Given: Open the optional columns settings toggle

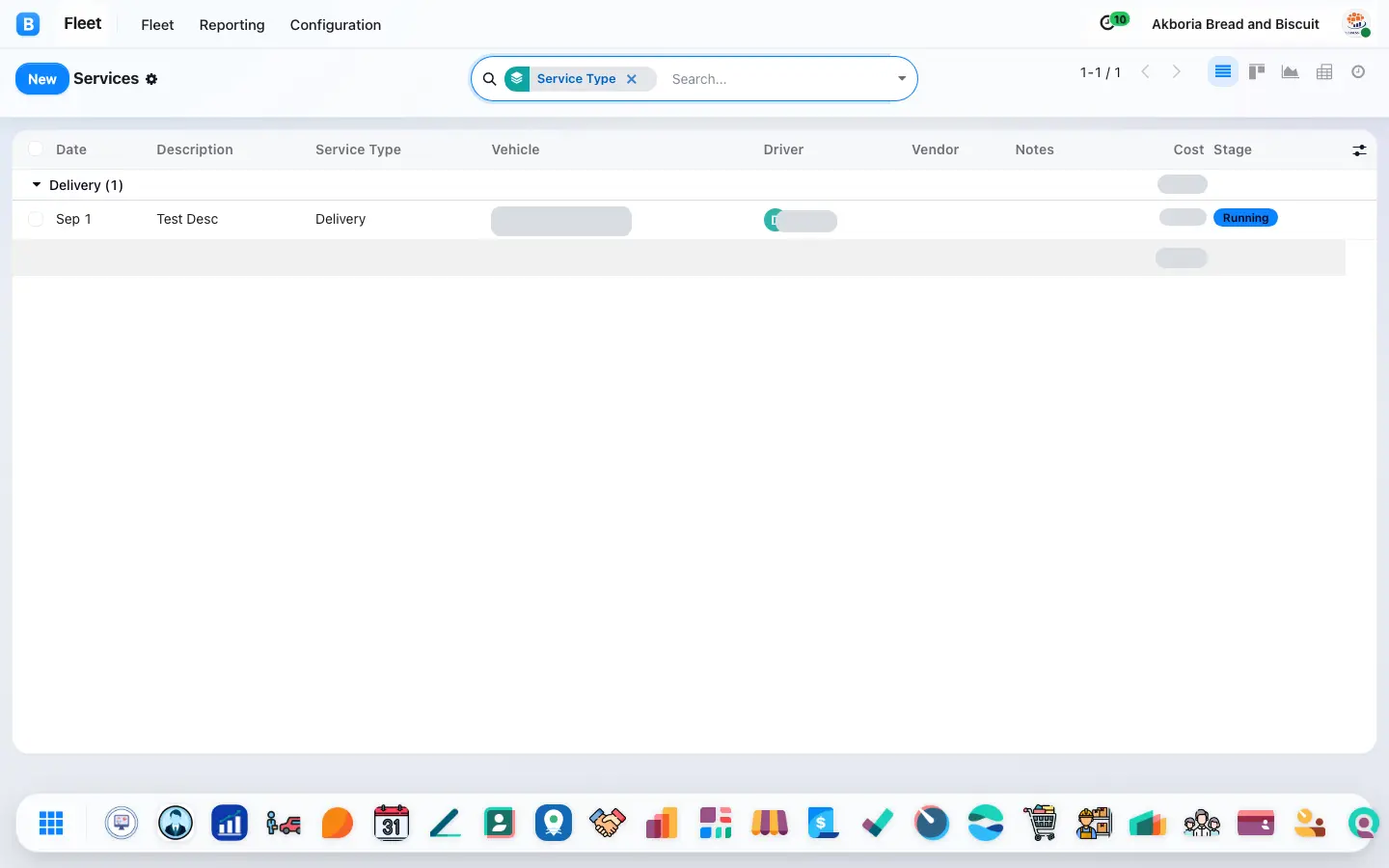Looking at the screenshot, I should pos(1359,149).
